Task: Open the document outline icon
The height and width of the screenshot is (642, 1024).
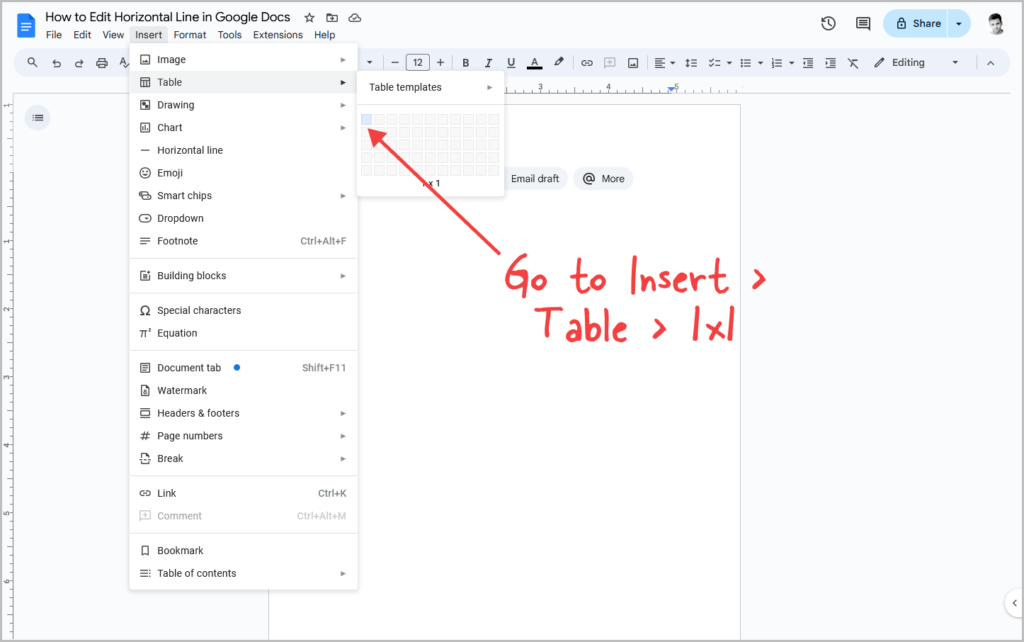Action: [x=38, y=117]
